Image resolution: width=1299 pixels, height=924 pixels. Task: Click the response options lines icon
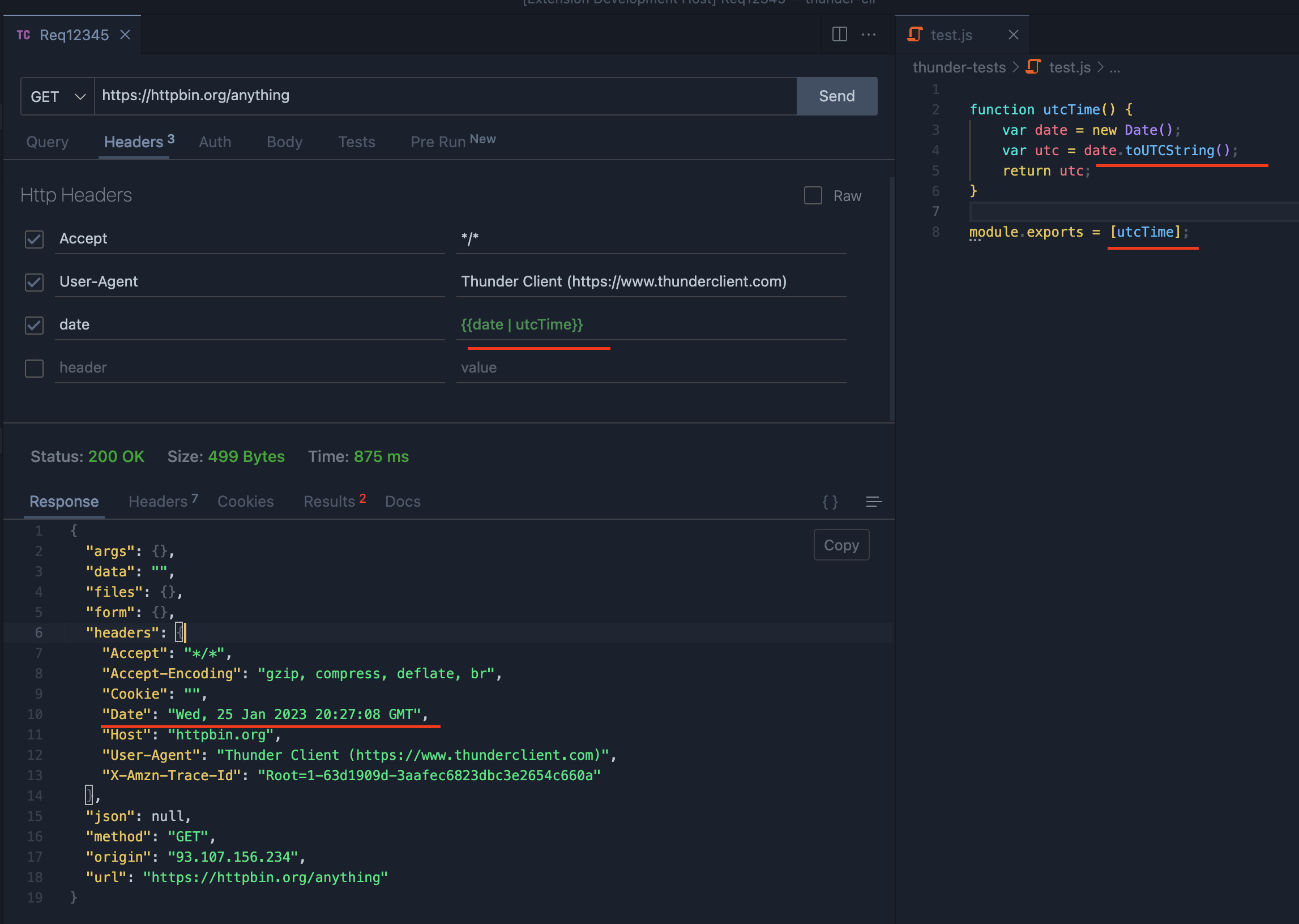[874, 502]
